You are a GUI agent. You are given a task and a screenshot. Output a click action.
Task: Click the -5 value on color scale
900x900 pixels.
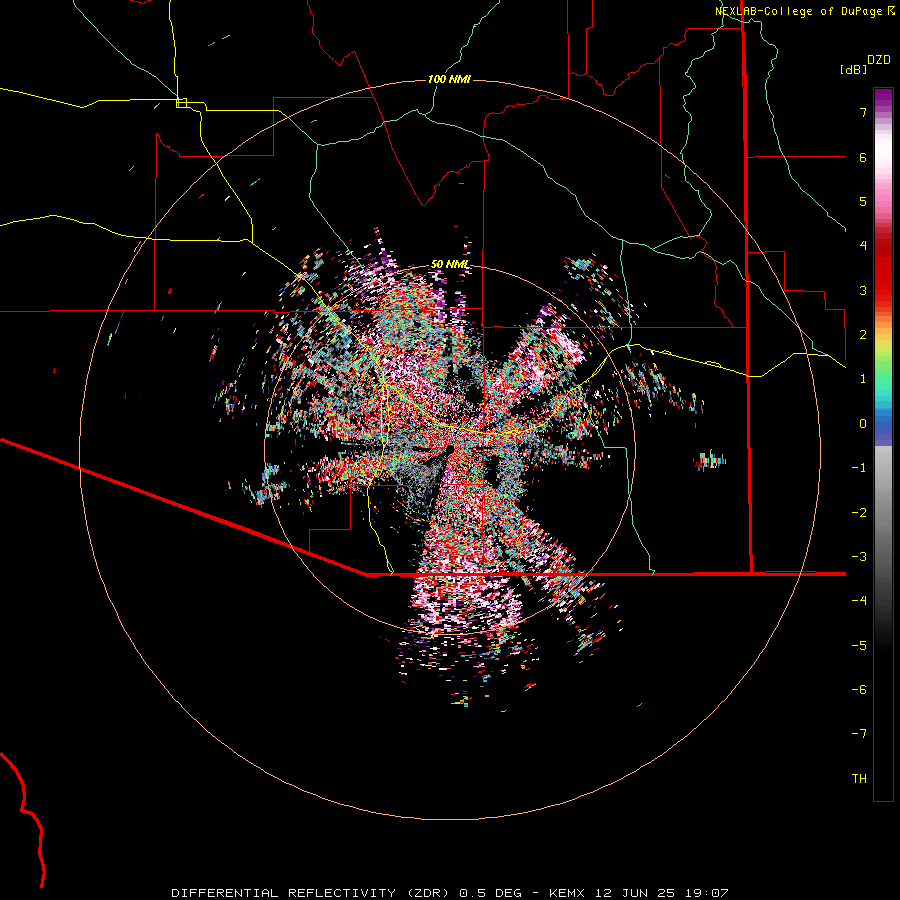(x=859, y=645)
